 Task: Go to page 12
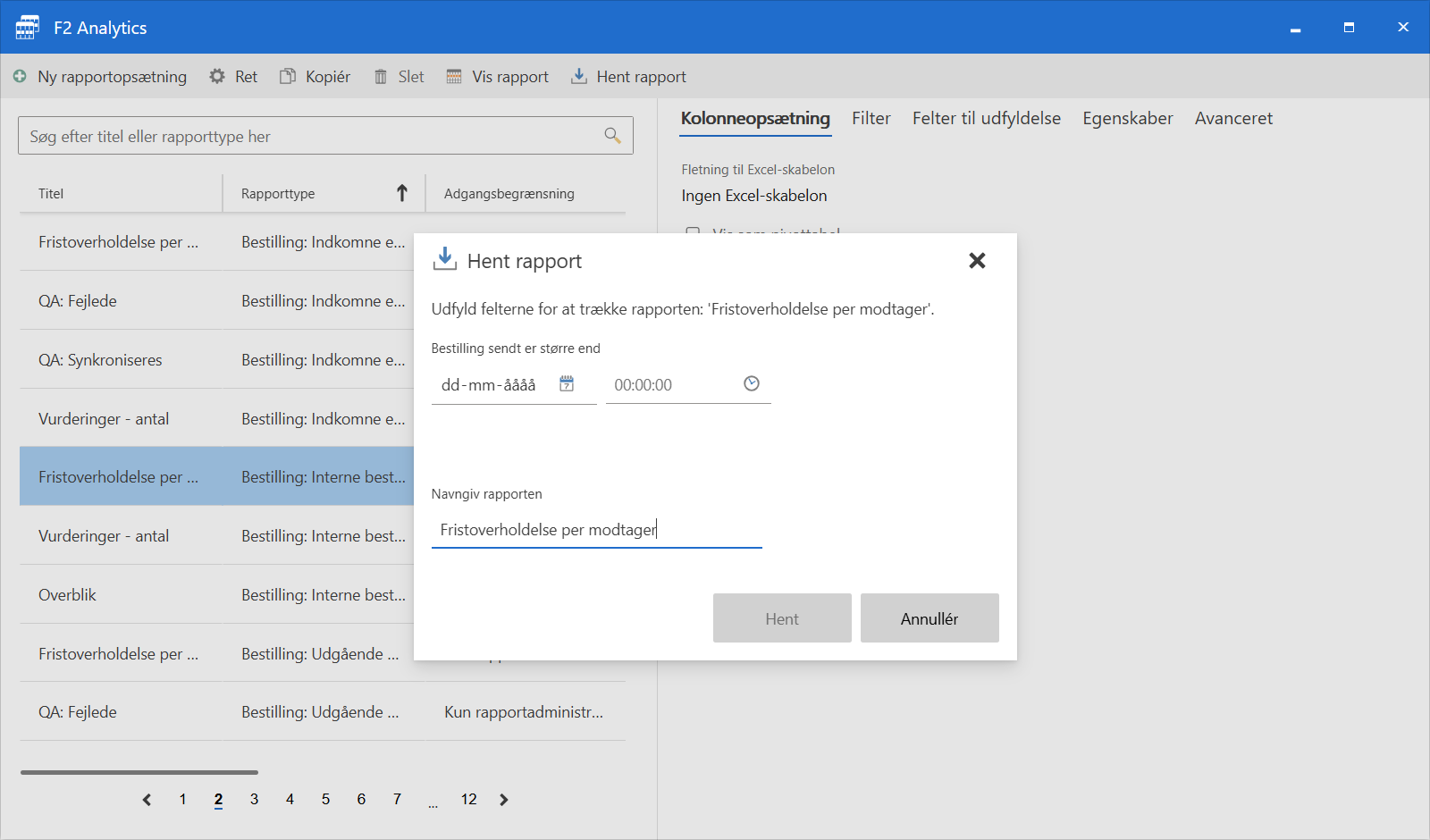[x=468, y=800]
